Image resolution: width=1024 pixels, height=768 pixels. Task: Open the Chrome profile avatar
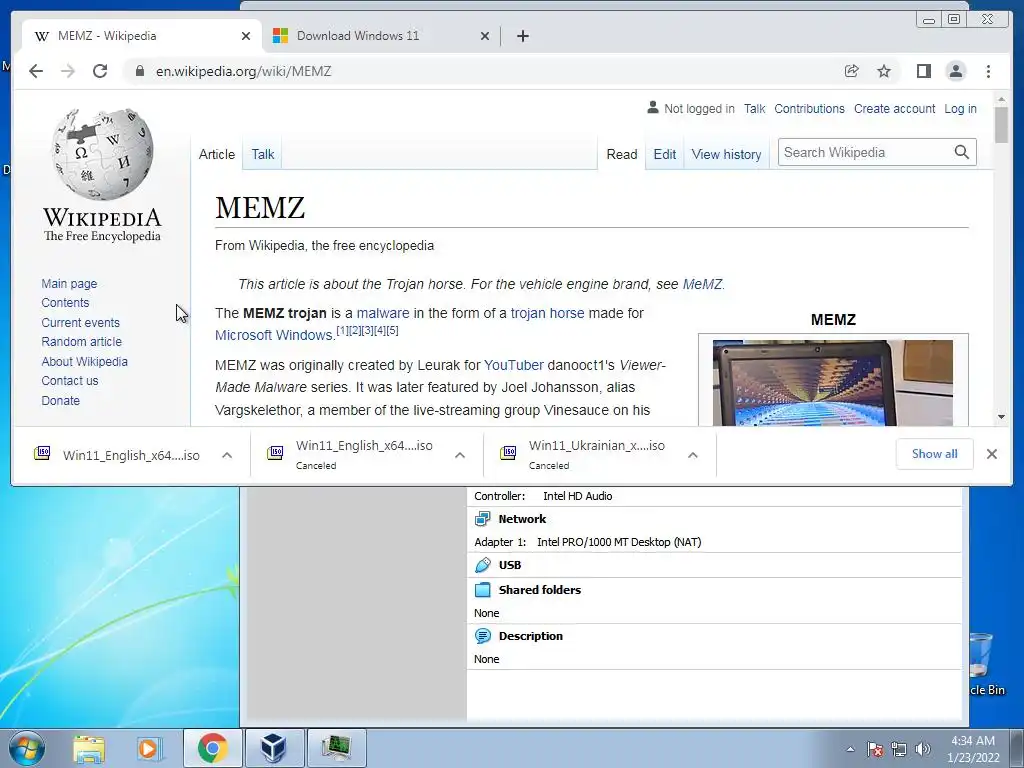[x=955, y=71]
